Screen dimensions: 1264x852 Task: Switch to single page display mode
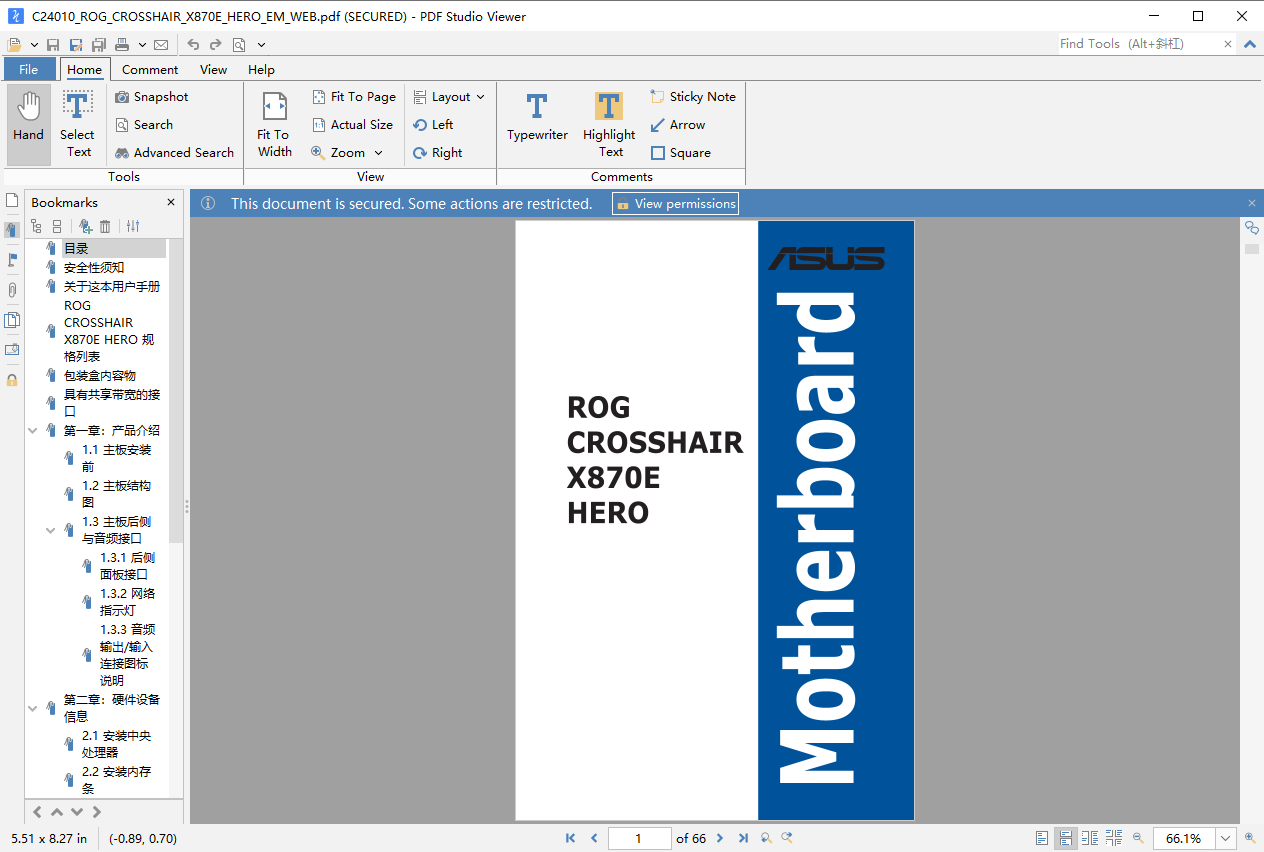click(1041, 838)
